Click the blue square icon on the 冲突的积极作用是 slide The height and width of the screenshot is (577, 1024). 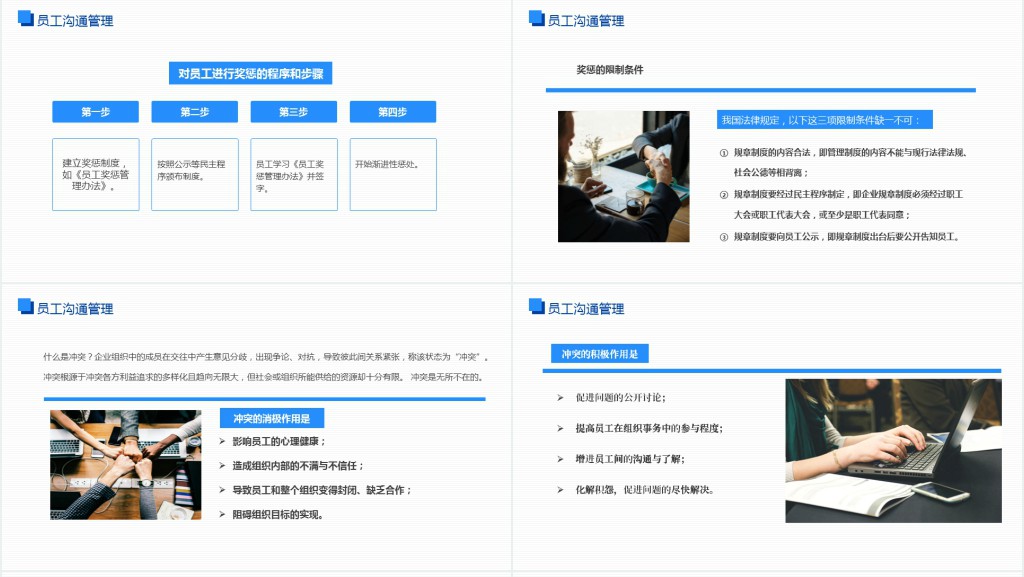536,306
